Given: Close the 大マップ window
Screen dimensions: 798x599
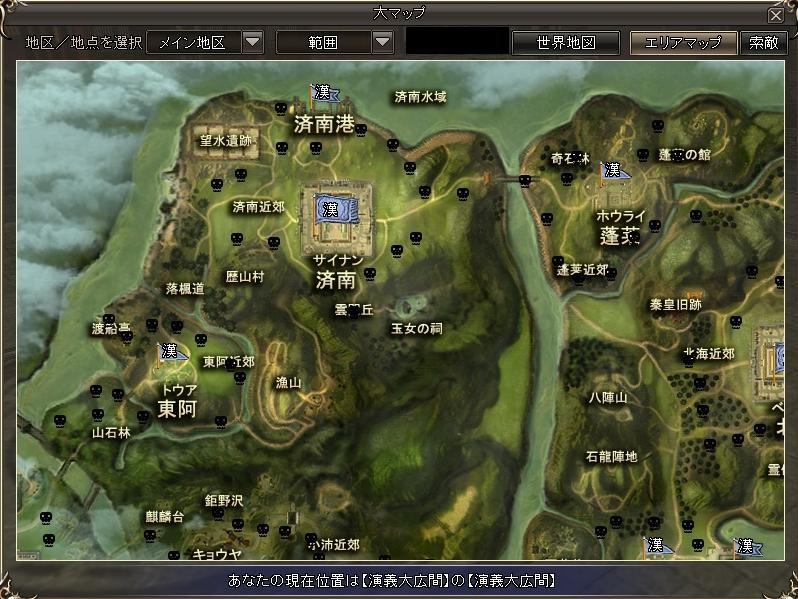Looking at the screenshot, I should (x=776, y=15).
